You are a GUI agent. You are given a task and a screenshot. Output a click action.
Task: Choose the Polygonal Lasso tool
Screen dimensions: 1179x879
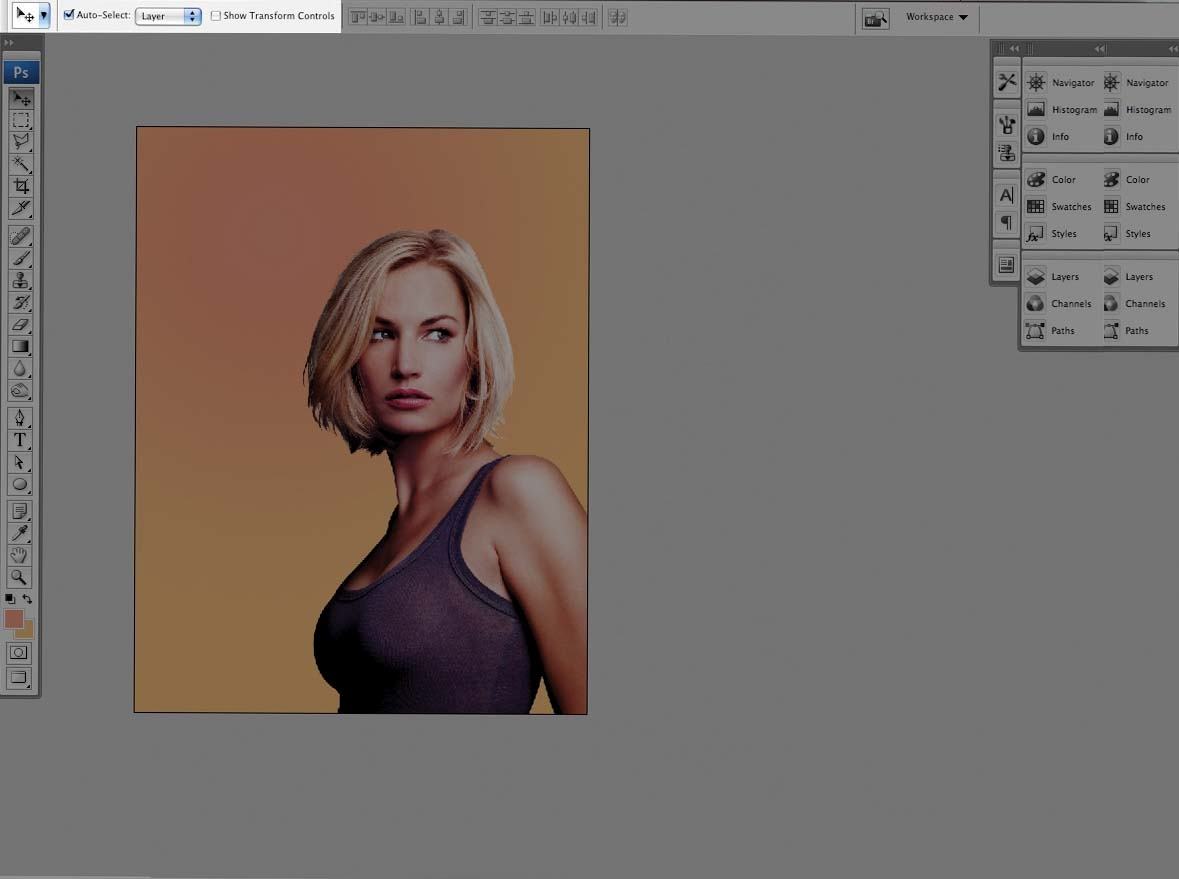[x=20, y=142]
